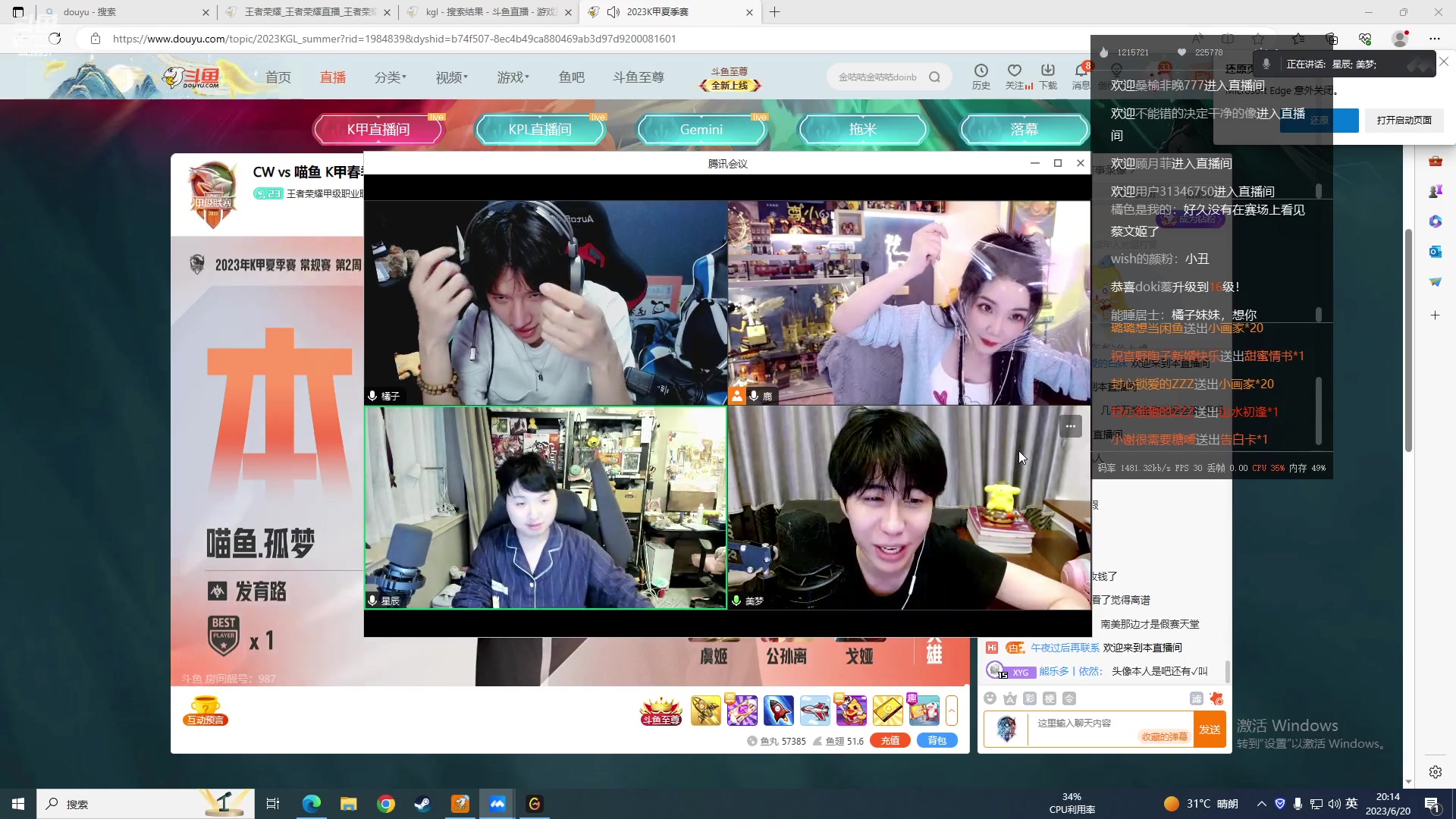Click the 充值 recharge button

[x=890, y=741]
